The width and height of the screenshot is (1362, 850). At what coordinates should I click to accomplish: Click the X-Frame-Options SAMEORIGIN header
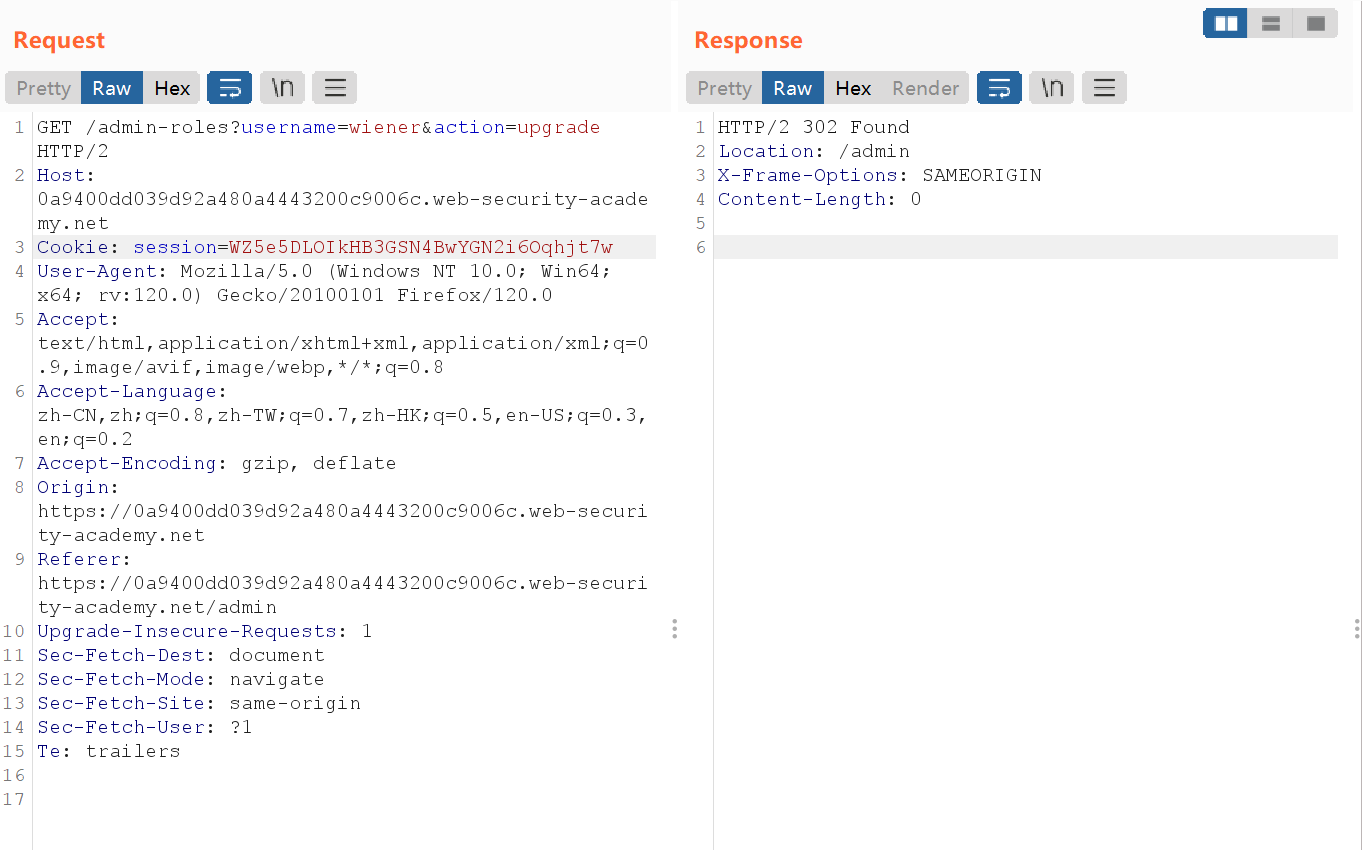pyautogui.click(x=880, y=175)
